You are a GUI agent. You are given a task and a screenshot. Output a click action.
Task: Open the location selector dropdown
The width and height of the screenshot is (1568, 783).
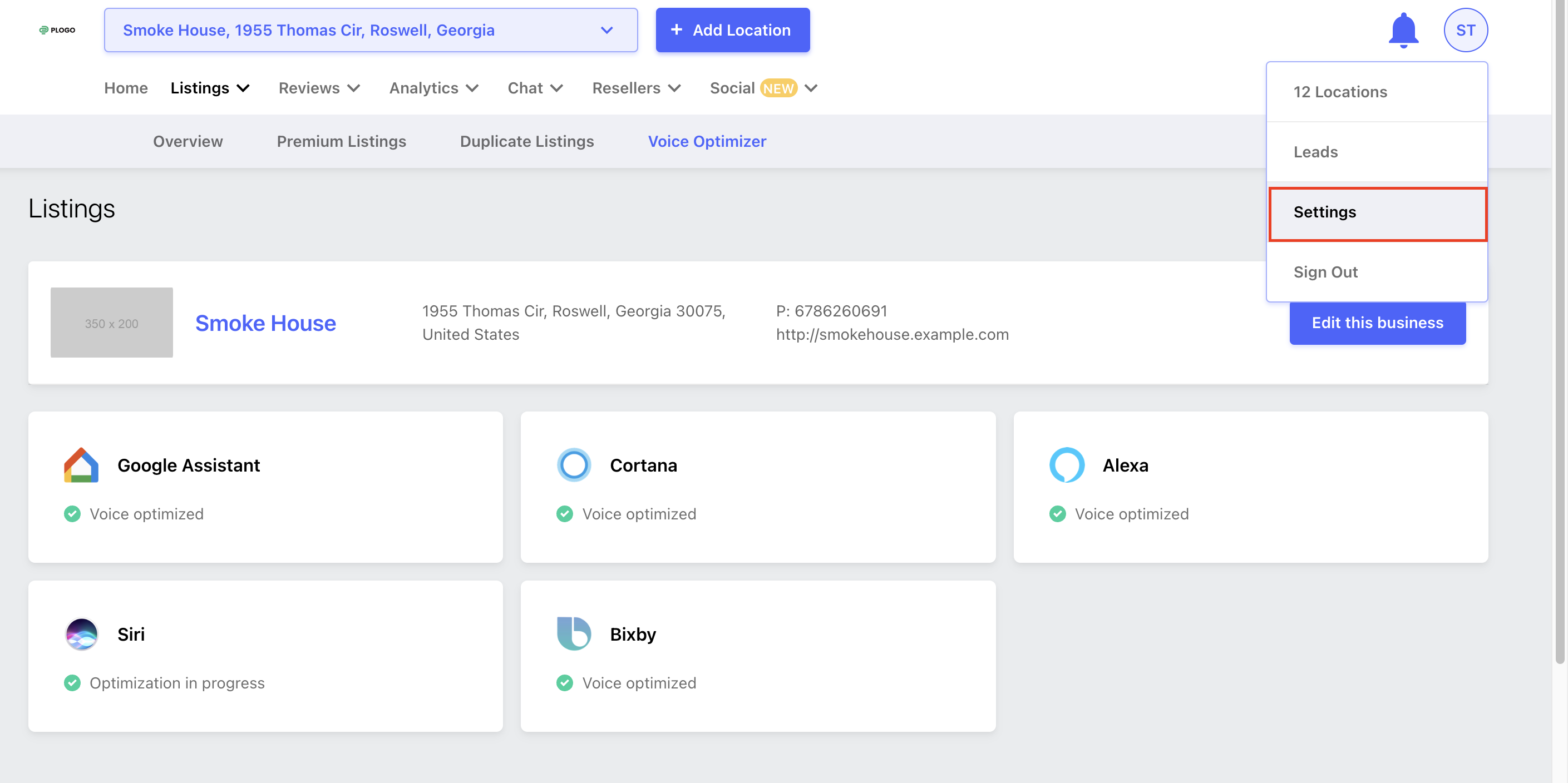tap(371, 30)
